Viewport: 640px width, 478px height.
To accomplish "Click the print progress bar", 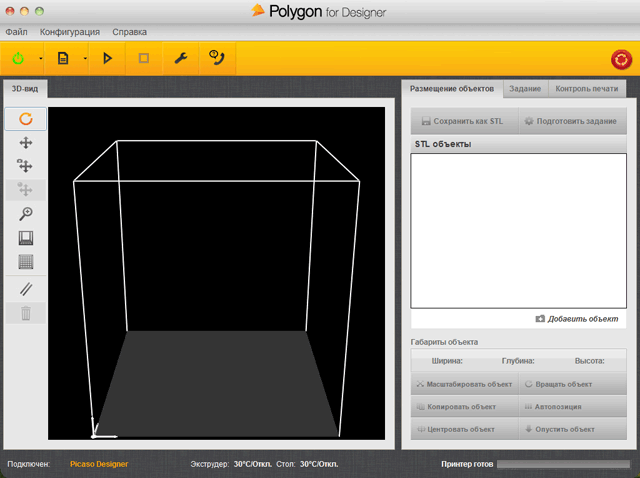I will 563,464.
